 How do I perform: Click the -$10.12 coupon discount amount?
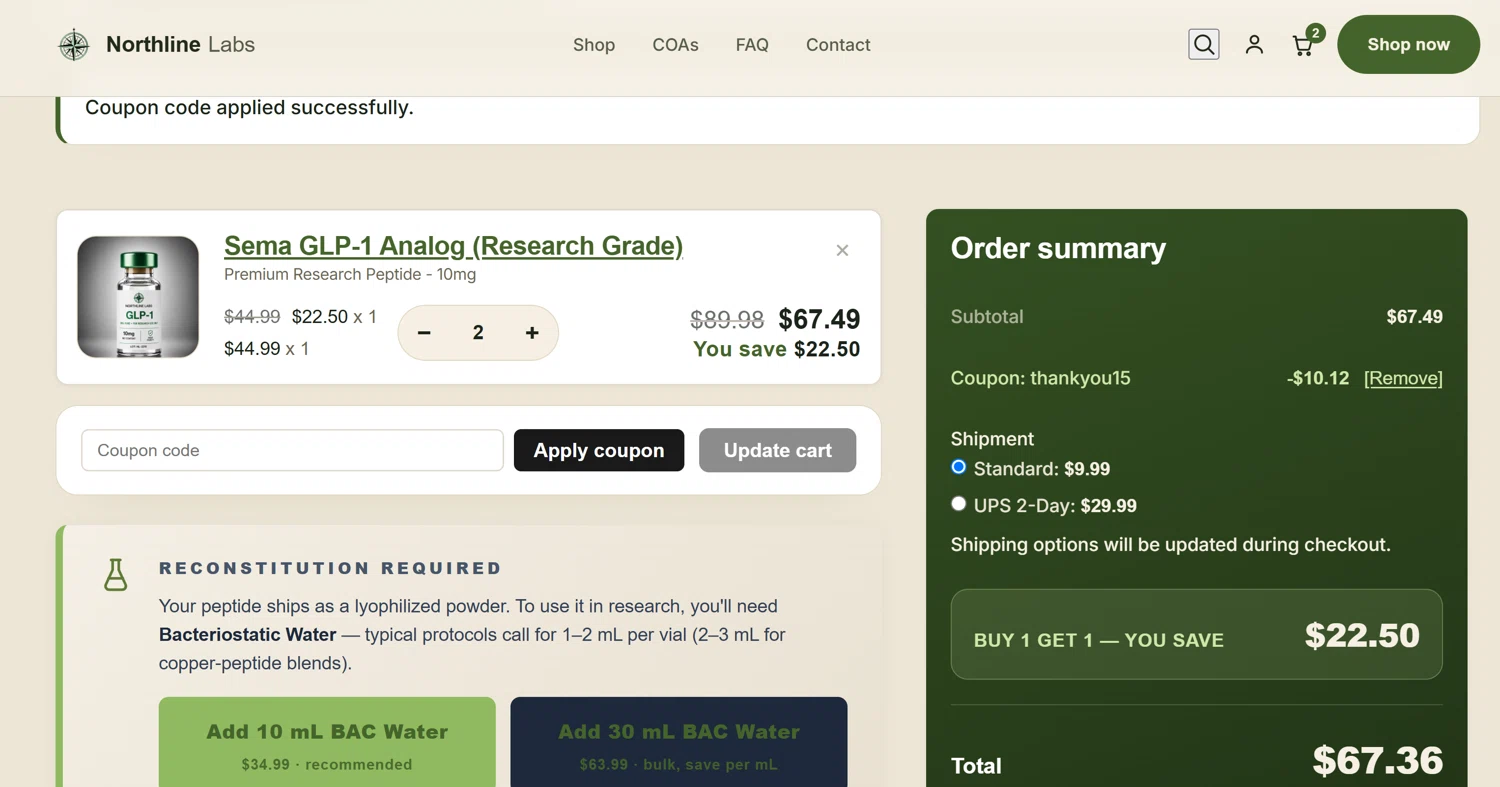coord(1318,378)
